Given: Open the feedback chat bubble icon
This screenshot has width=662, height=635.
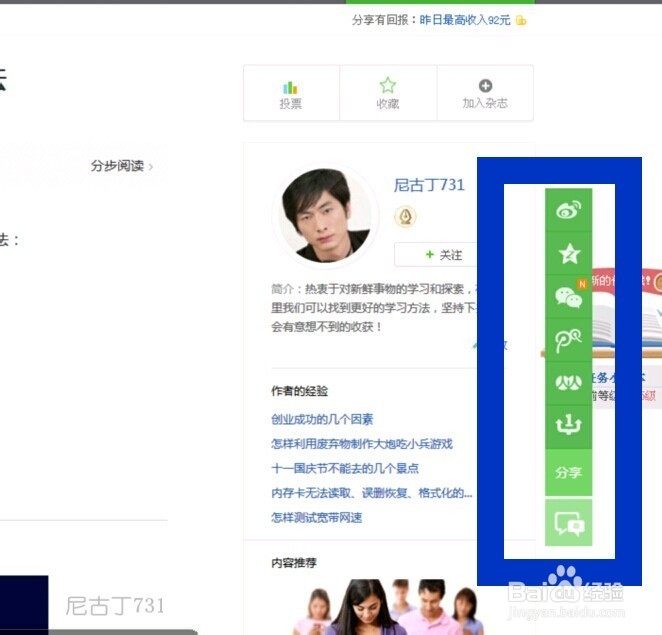Looking at the screenshot, I should click(568, 523).
